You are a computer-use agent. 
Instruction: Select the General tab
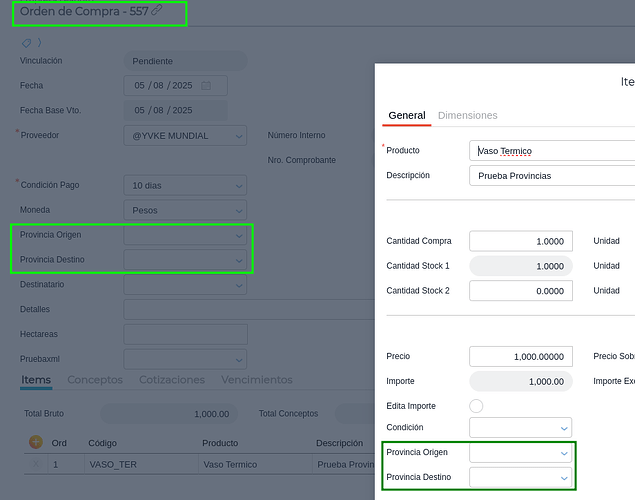click(x=406, y=116)
